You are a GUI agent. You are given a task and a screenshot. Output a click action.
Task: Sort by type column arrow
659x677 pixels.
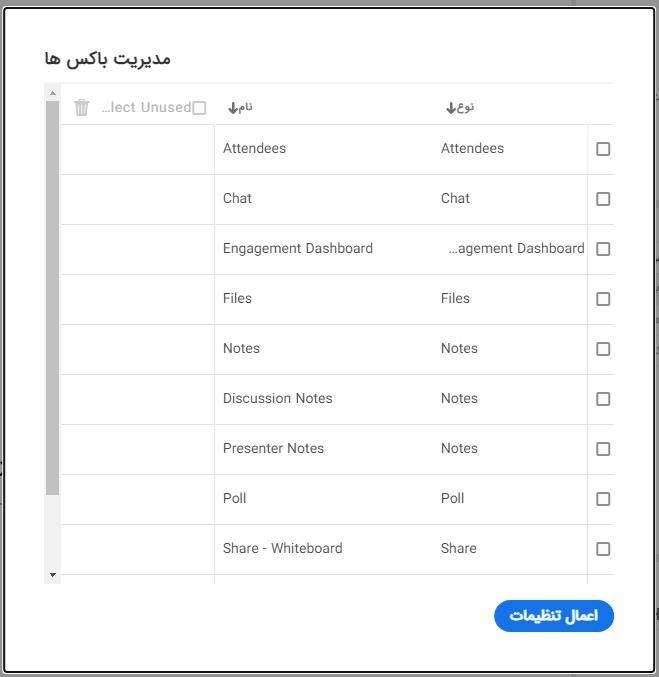451,108
